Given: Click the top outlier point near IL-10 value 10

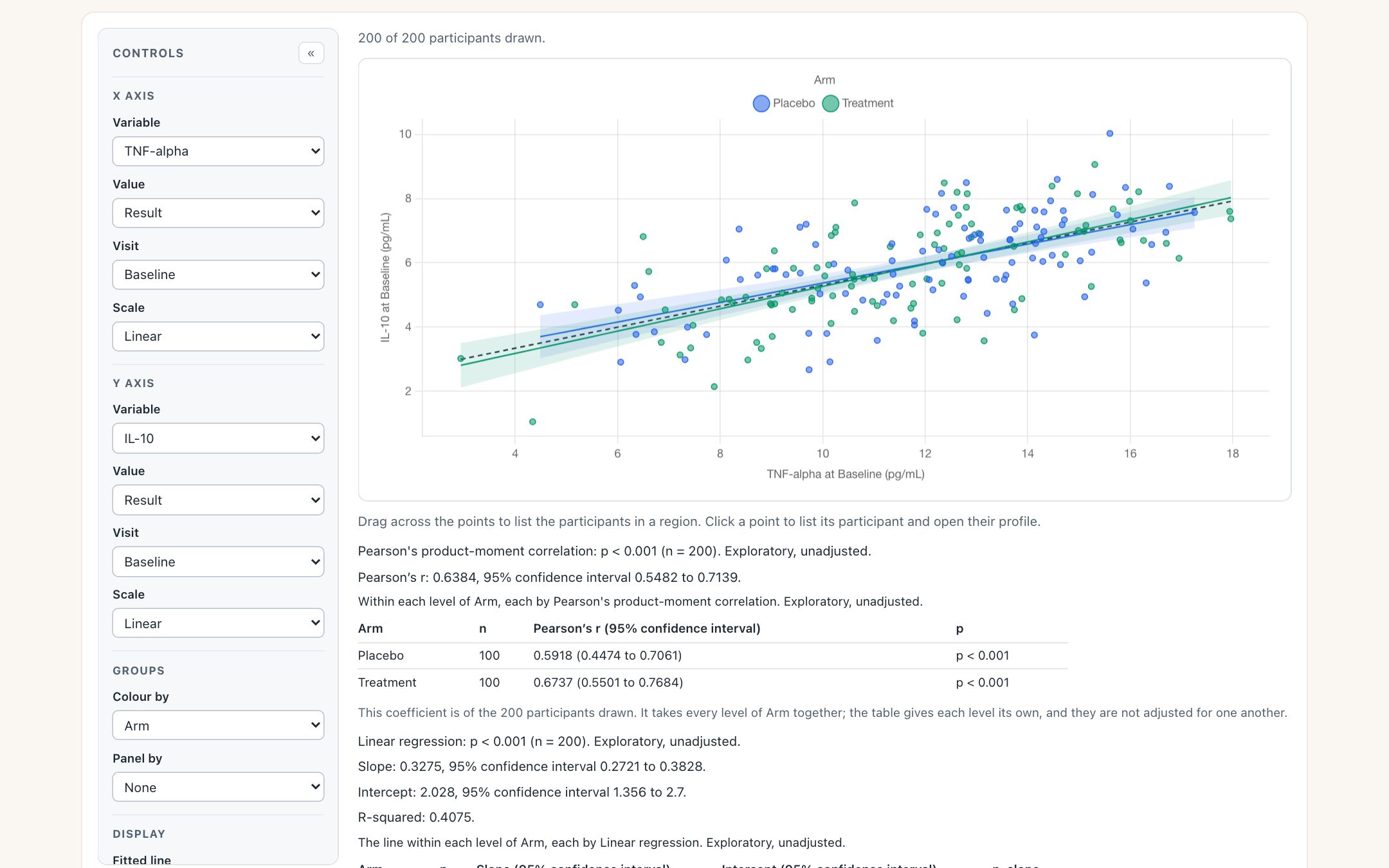Looking at the screenshot, I should [1110, 134].
